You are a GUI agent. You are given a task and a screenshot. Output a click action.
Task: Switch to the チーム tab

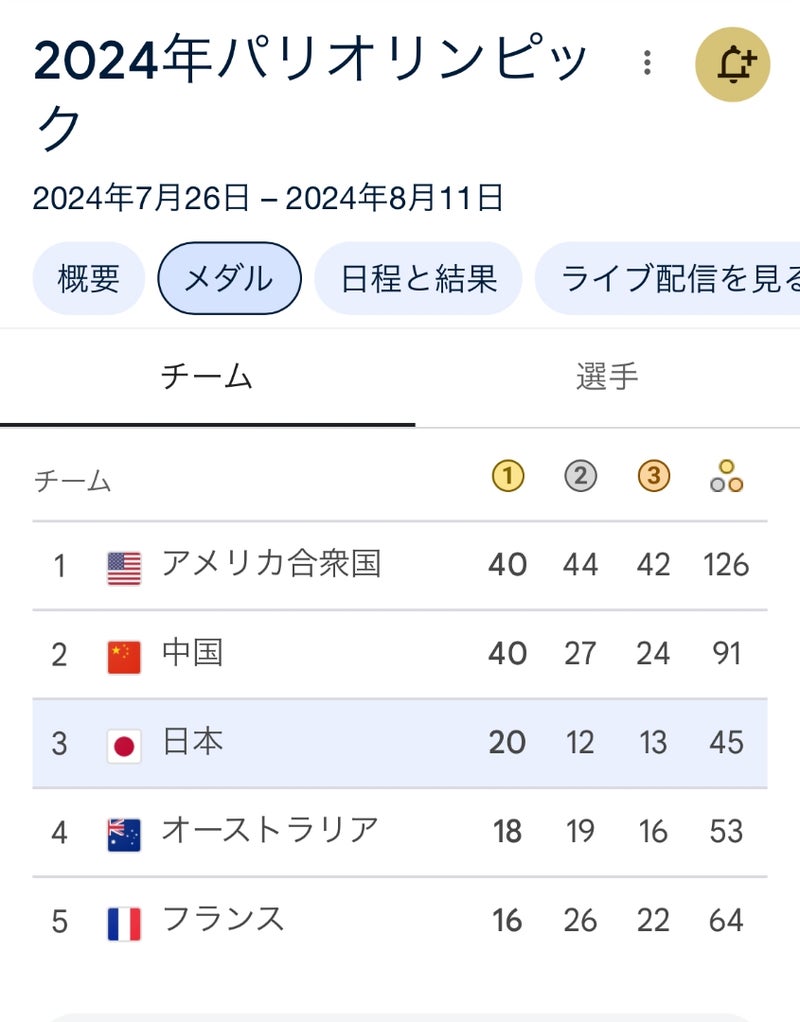coord(207,377)
